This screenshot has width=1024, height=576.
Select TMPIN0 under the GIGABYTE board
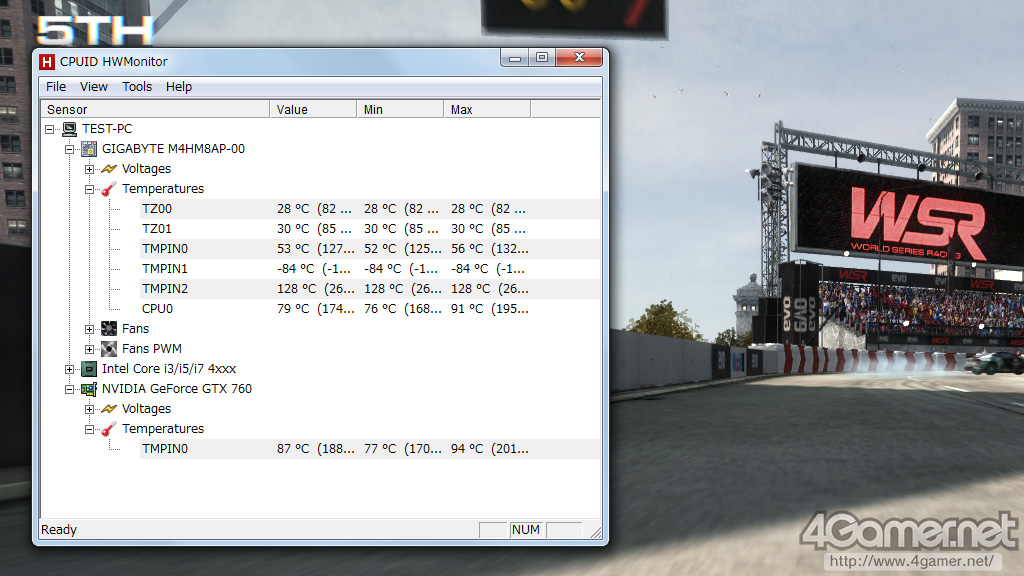[x=370, y=249]
